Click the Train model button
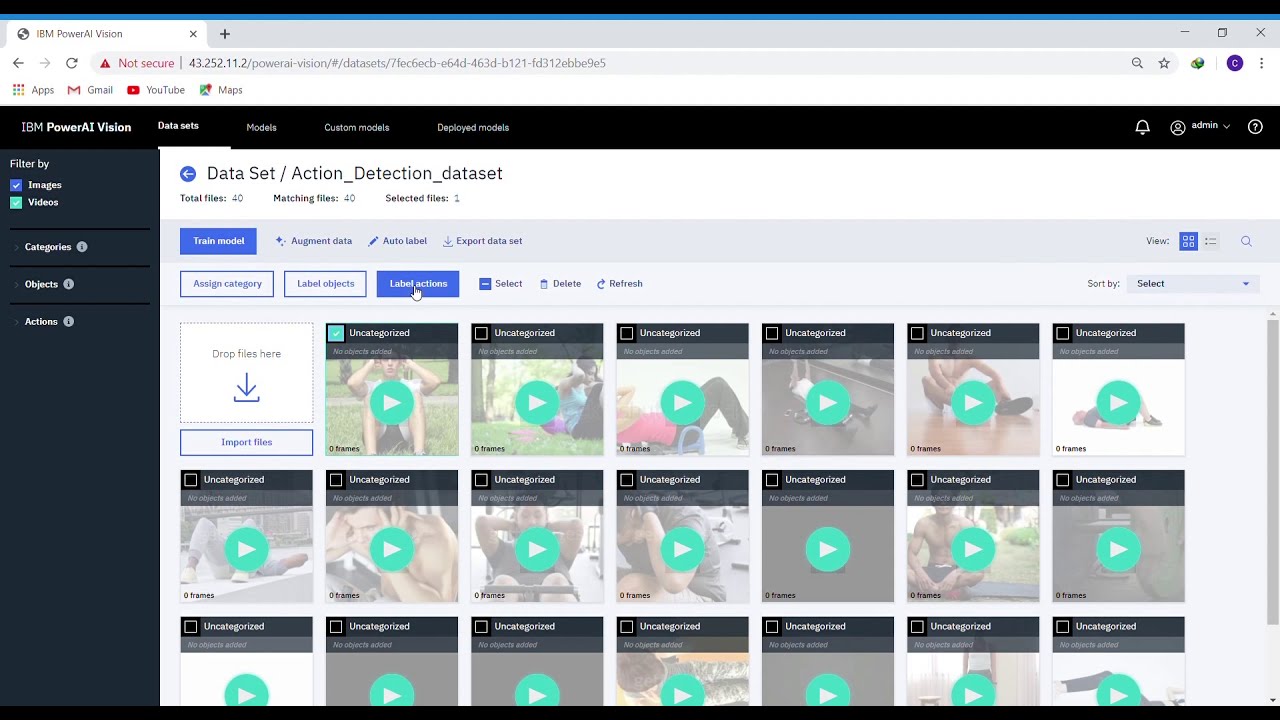Viewport: 1280px width, 720px height. 218,241
